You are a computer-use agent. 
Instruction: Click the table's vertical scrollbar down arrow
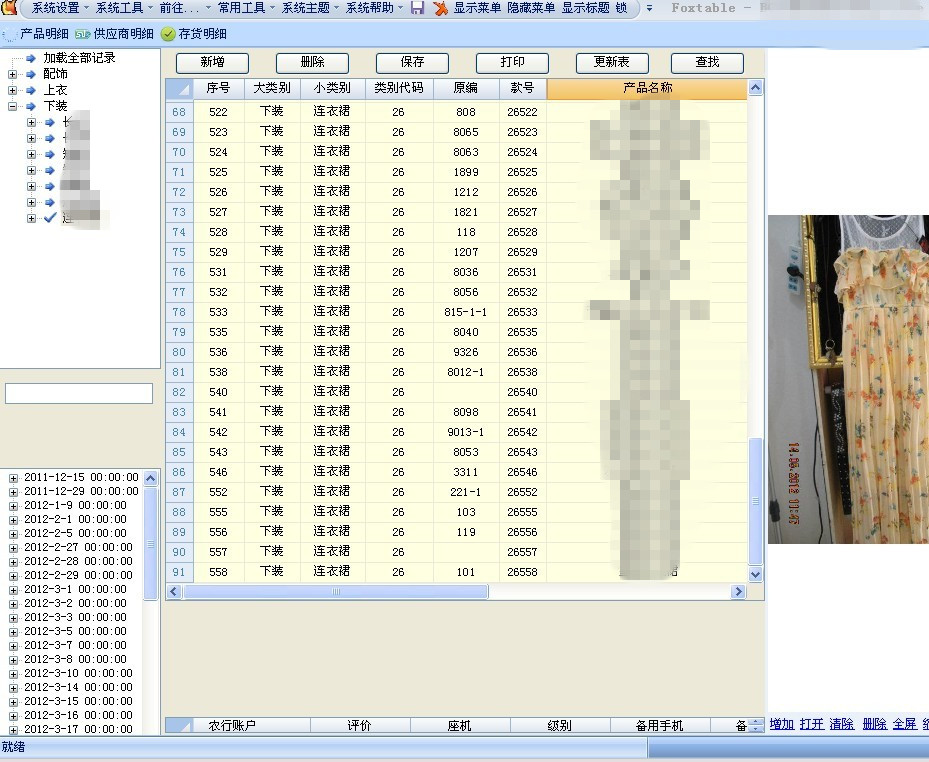755,574
